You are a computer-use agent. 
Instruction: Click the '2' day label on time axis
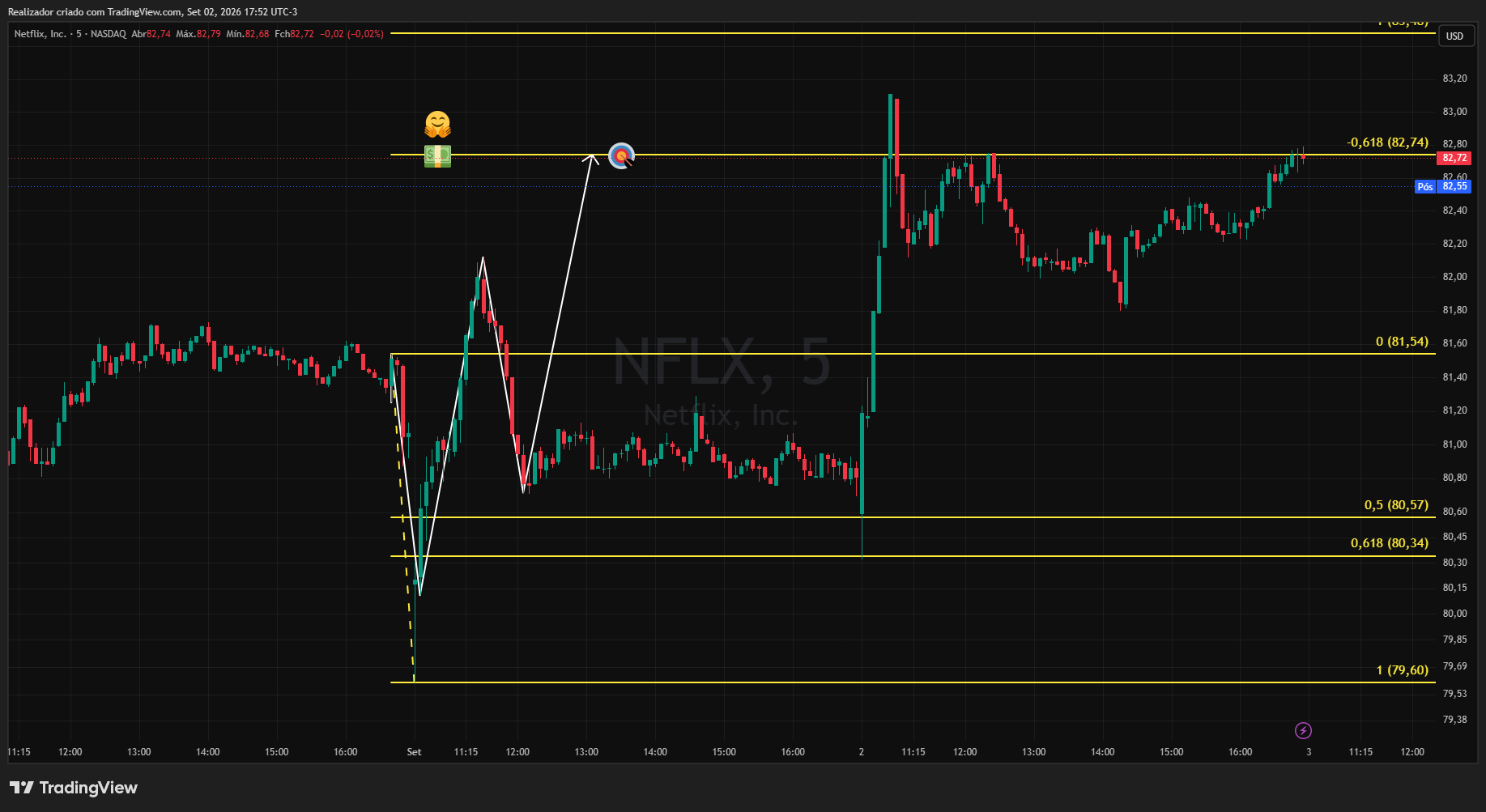(x=862, y=752)
